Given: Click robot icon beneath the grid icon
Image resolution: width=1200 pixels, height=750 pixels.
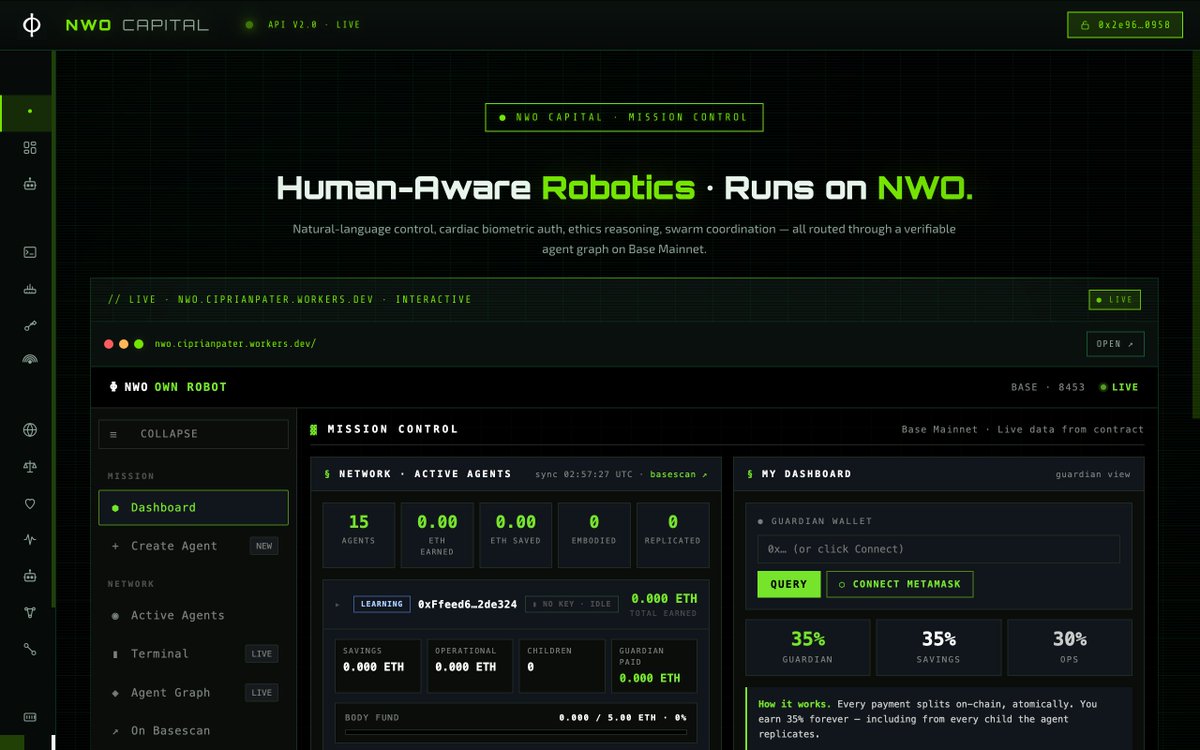Looking at the screenshot, I should tap(30, 184).
